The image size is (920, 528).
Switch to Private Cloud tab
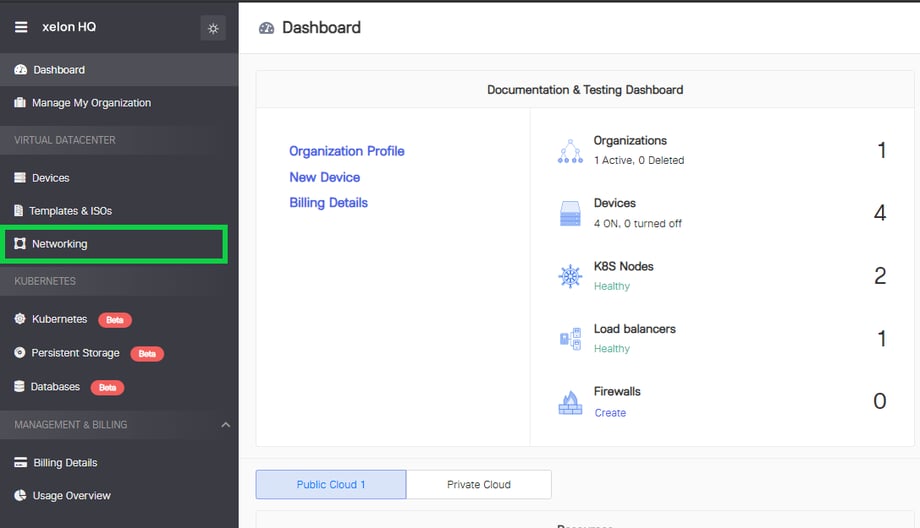479,485
